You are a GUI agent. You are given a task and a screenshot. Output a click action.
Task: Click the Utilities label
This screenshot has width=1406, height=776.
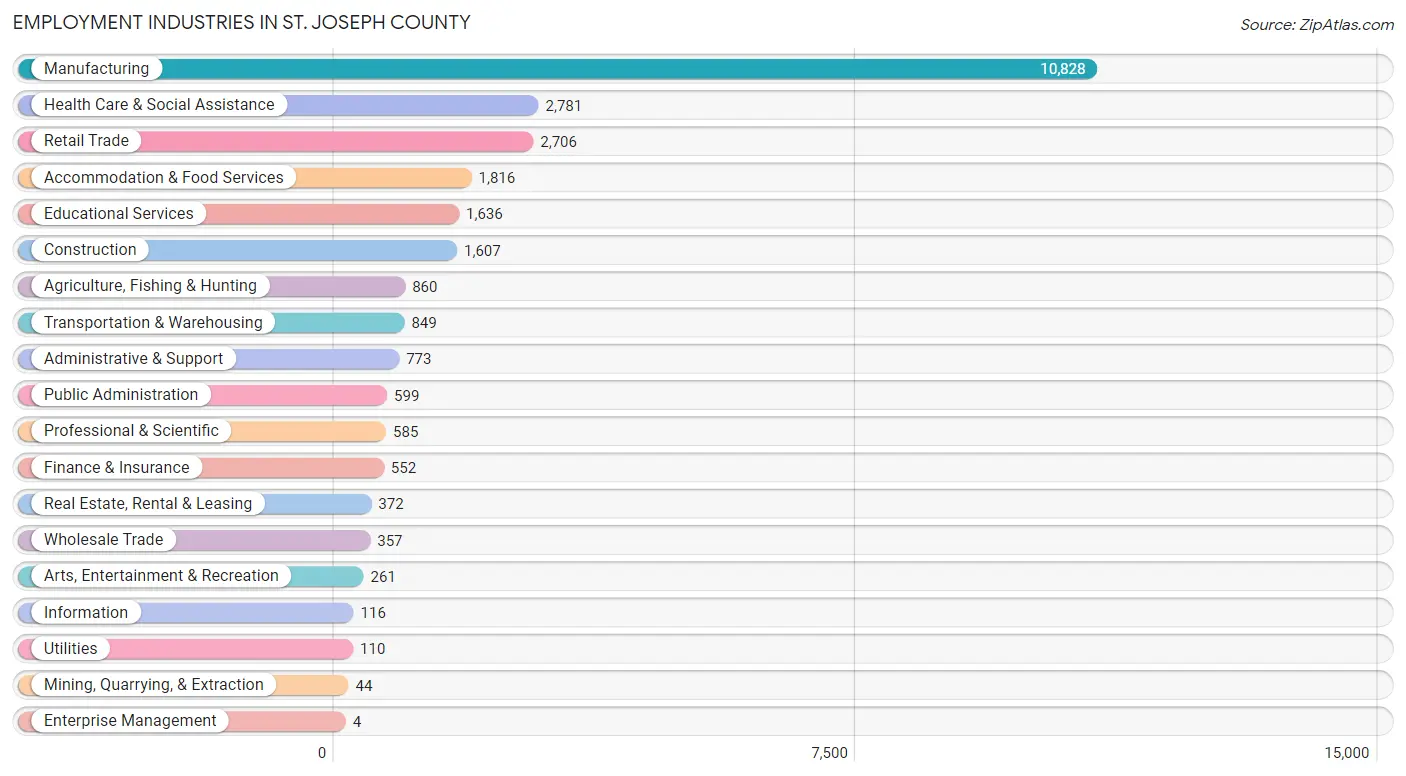tap(71, 649)
